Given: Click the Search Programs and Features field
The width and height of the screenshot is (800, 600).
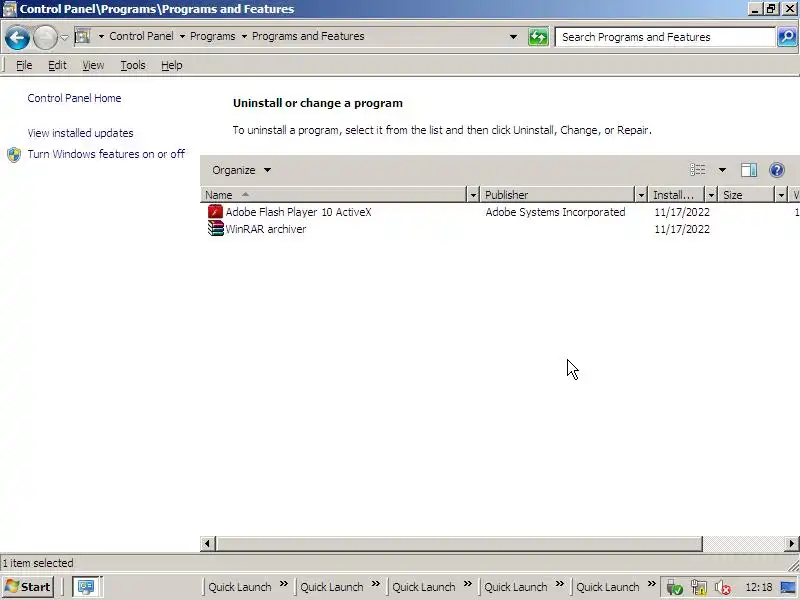Looking at the screenshot, I should click(x=665, y=37).
